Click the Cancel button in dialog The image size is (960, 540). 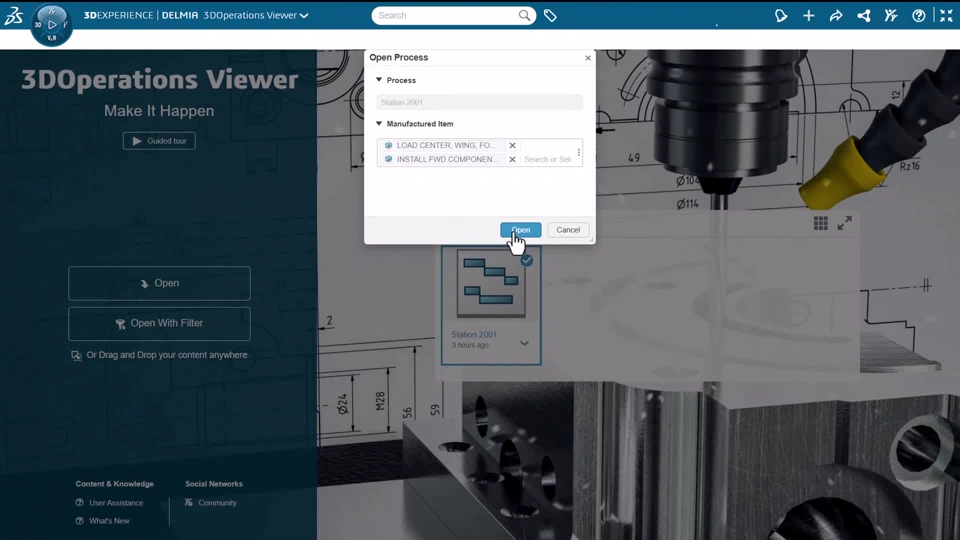pyautogui.click(x=568, y=230)
